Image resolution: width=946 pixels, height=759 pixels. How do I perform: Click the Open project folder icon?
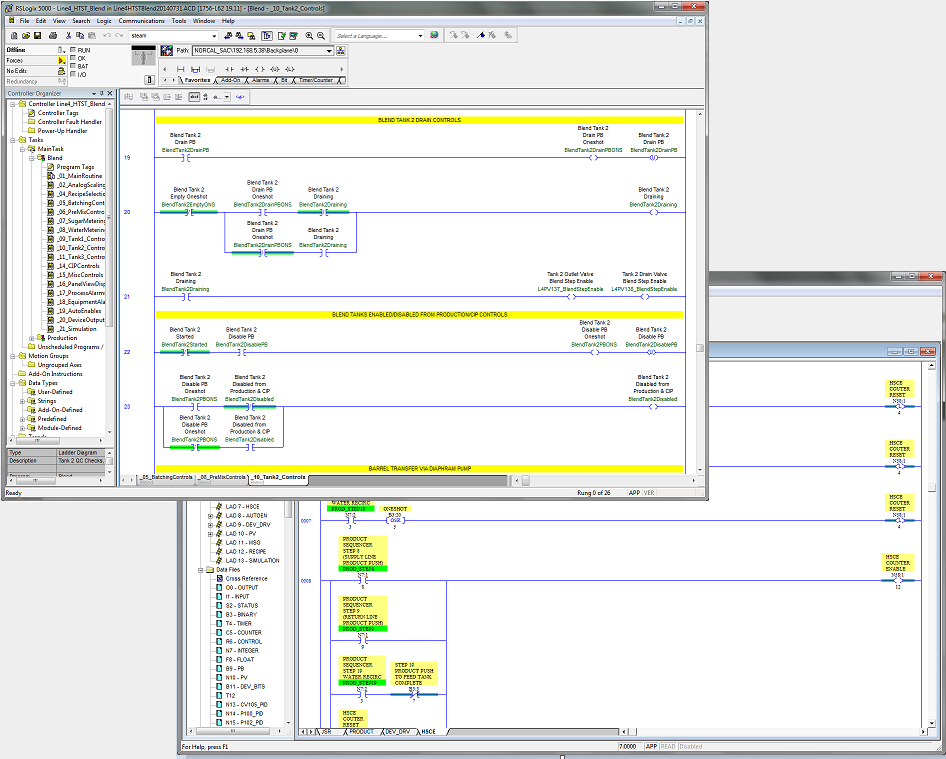26,36
